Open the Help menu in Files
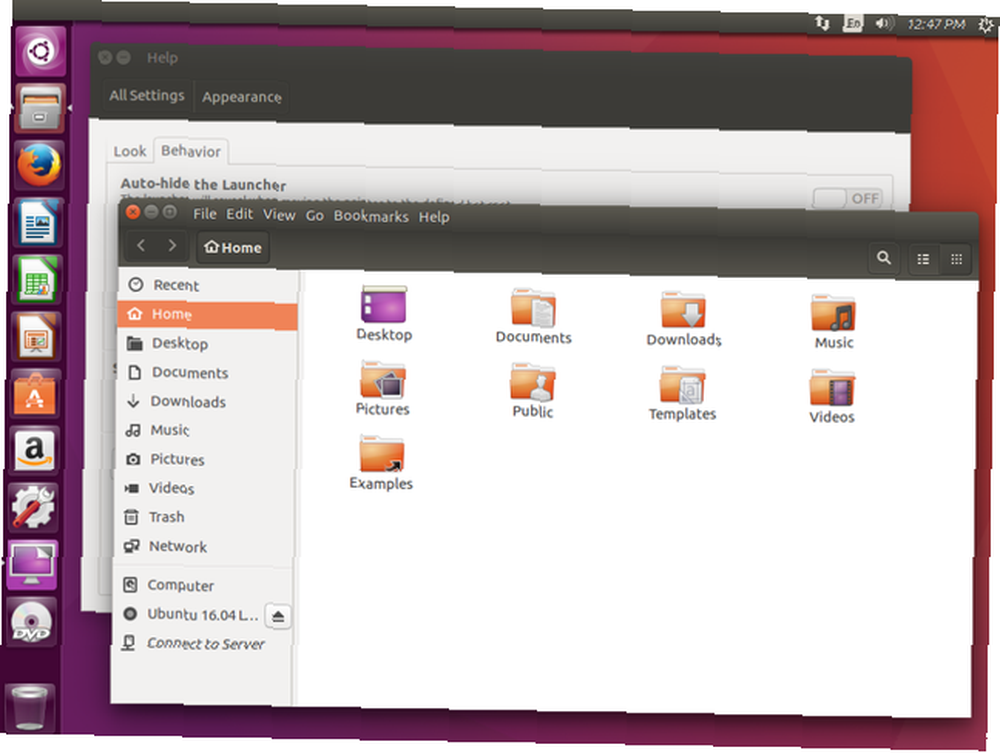 click(434, 217)
